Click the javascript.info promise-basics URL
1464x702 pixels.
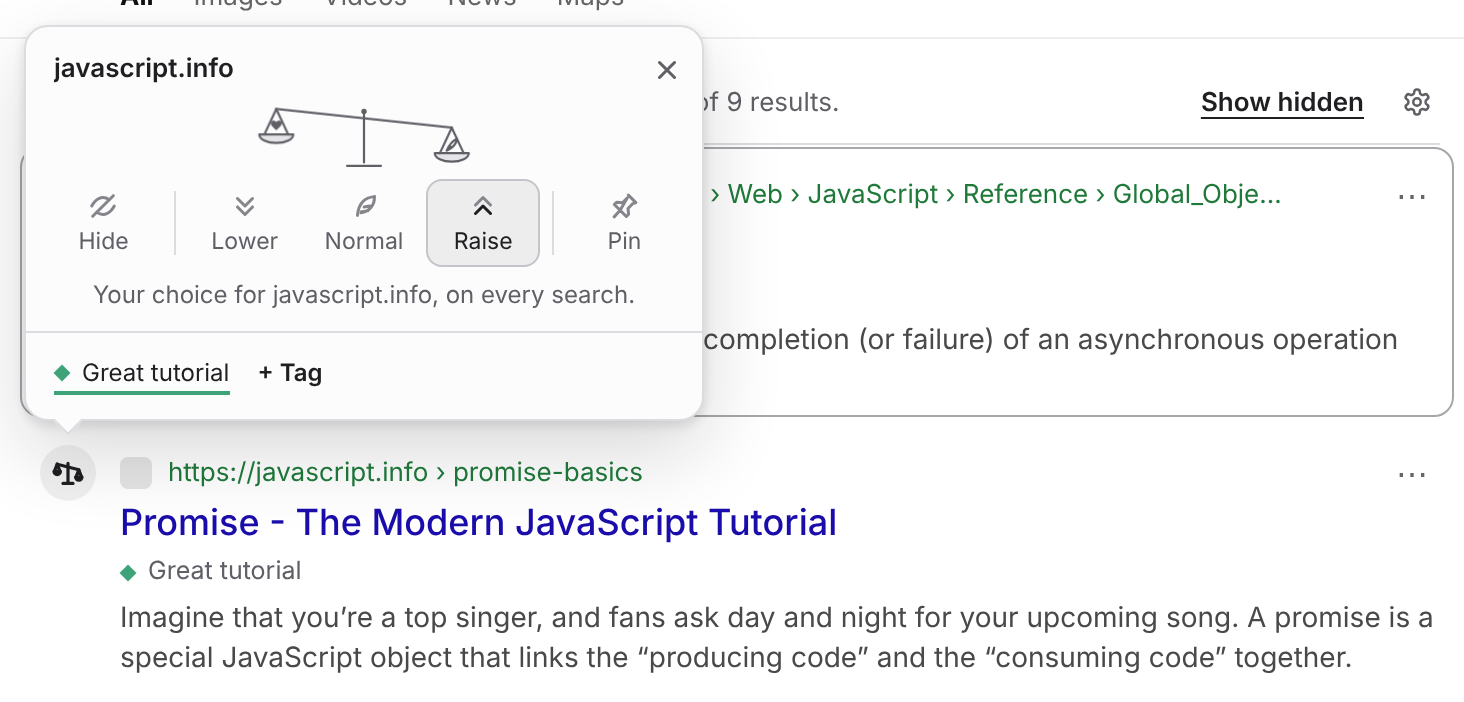(405, 472)
